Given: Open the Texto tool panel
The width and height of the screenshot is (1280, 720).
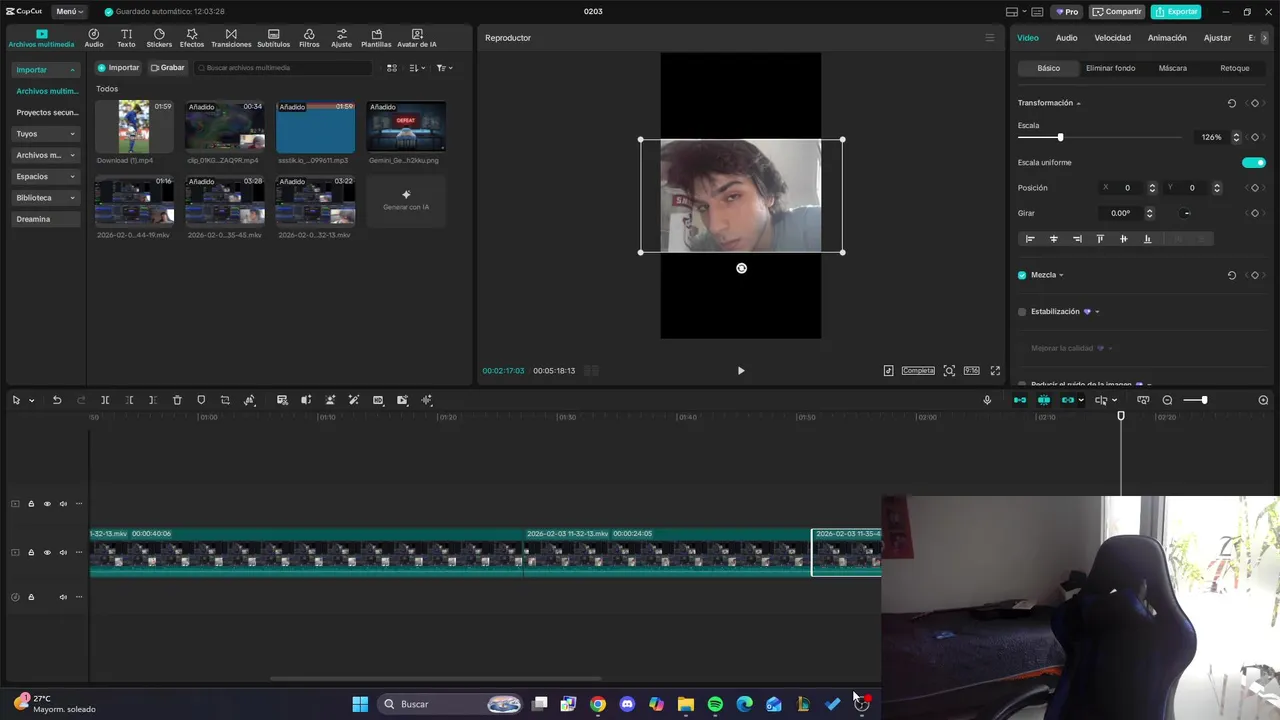Looking at the screenshot, I should (126, 38).
